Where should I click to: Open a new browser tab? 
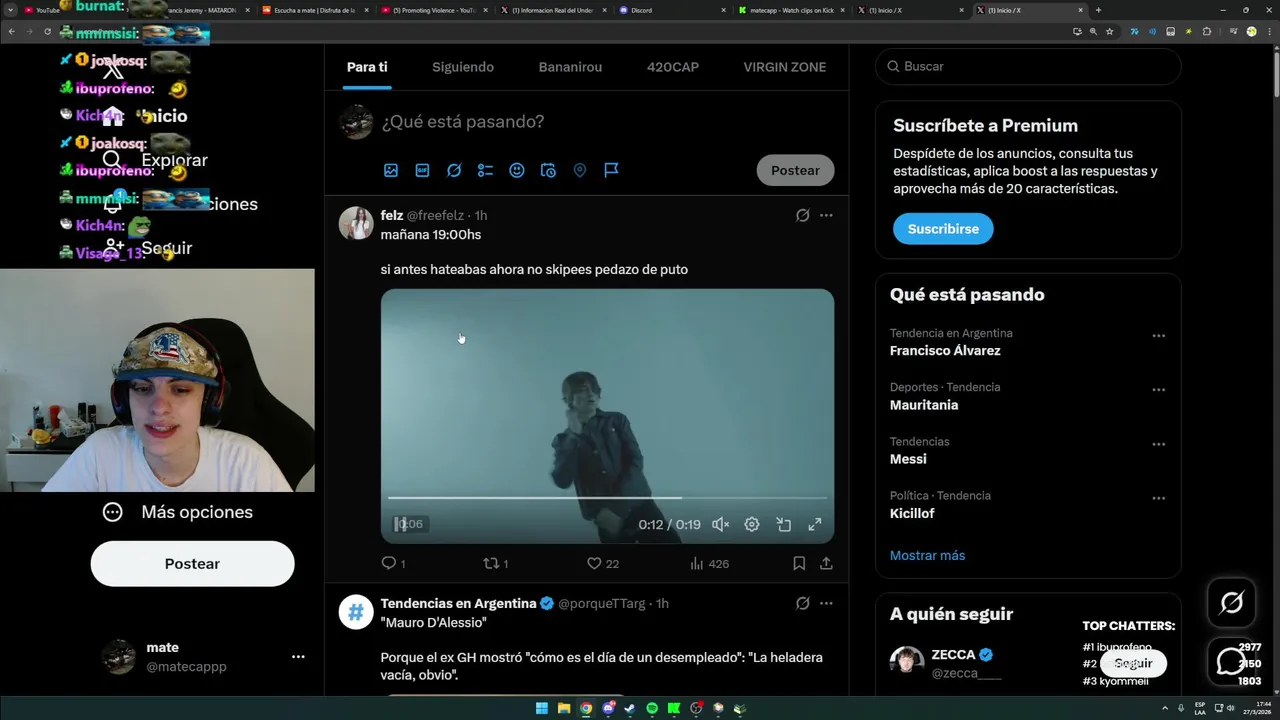pos(1098,10)
